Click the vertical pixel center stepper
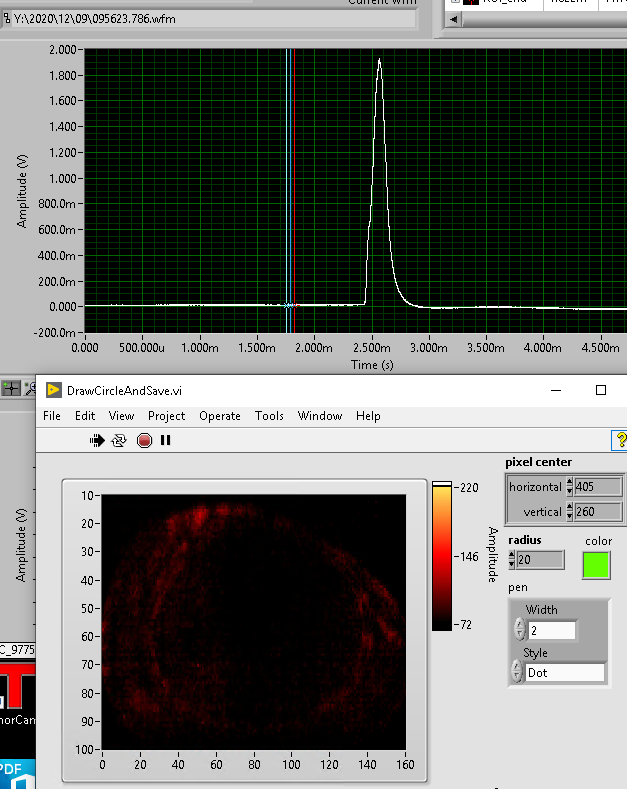Screen dimensions: 627x789 [x=570, y=512]
